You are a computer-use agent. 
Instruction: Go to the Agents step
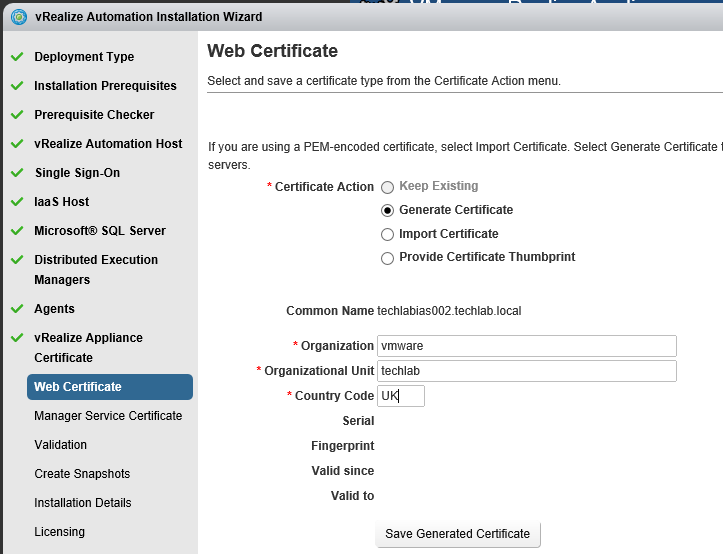tap(54, 309)
